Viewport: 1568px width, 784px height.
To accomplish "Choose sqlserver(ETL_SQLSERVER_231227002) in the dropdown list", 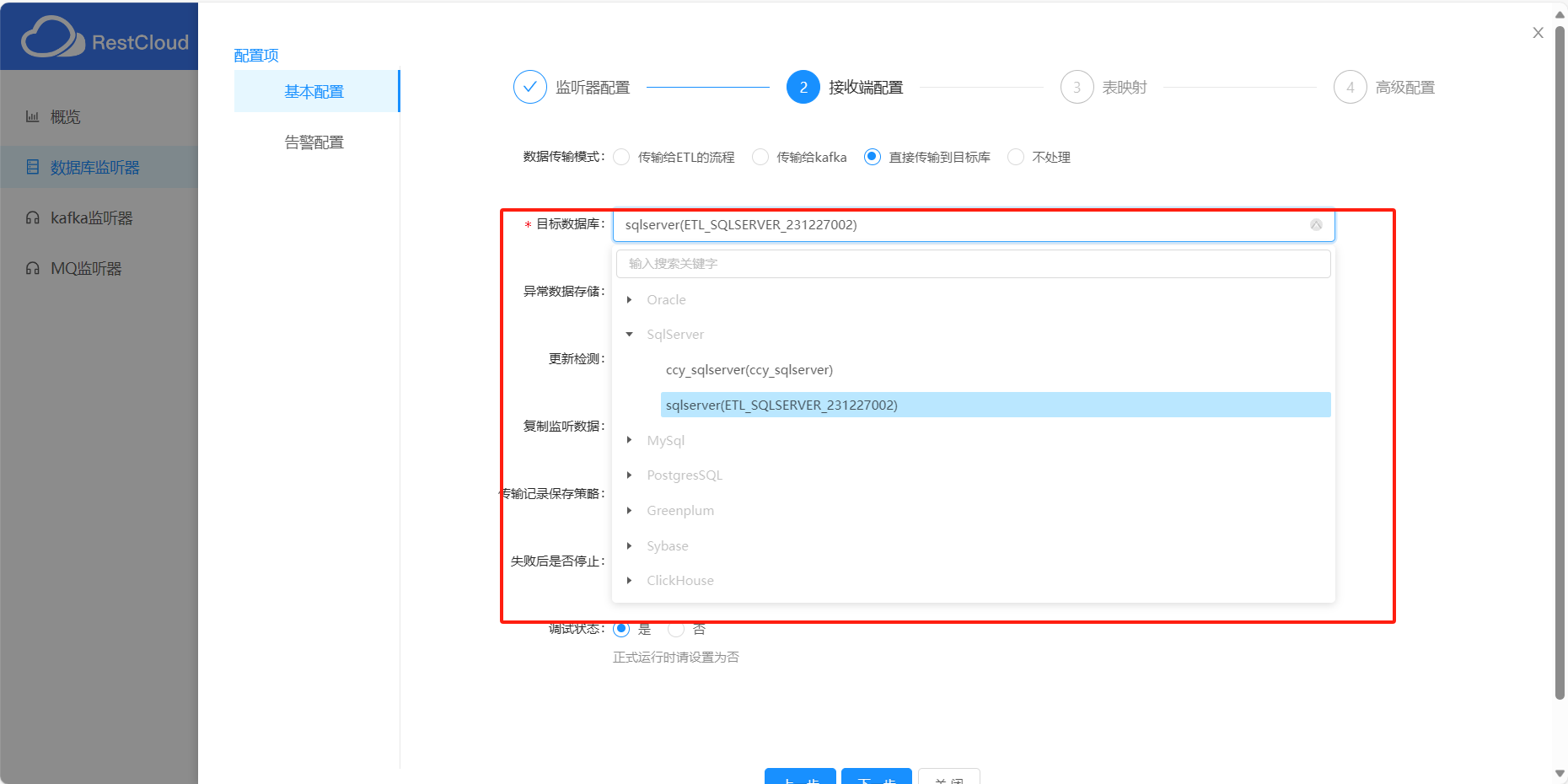I will coord(995,405).
